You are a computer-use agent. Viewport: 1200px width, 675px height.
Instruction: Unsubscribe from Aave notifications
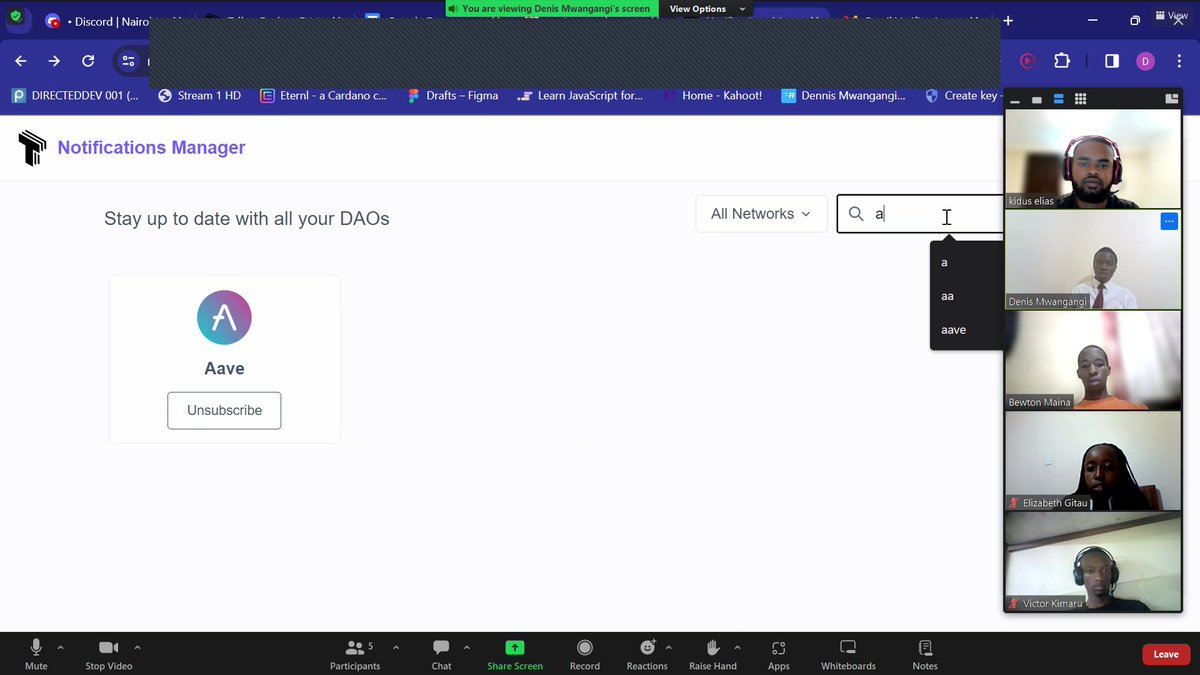[224, 410]
